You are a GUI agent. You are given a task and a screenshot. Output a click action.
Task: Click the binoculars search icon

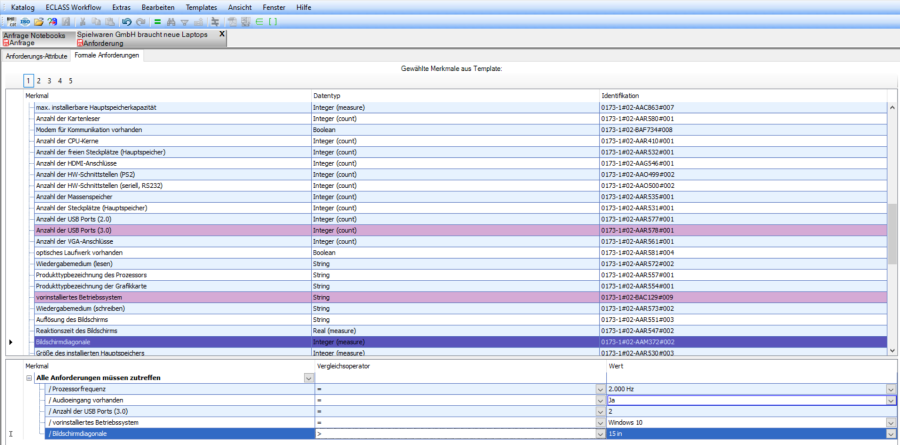point(171,21)
